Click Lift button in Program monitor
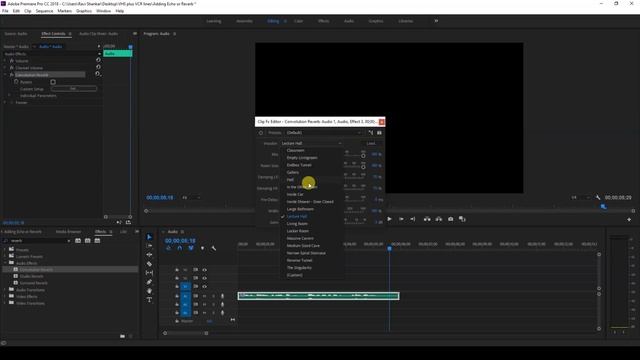 coord(427,219)
